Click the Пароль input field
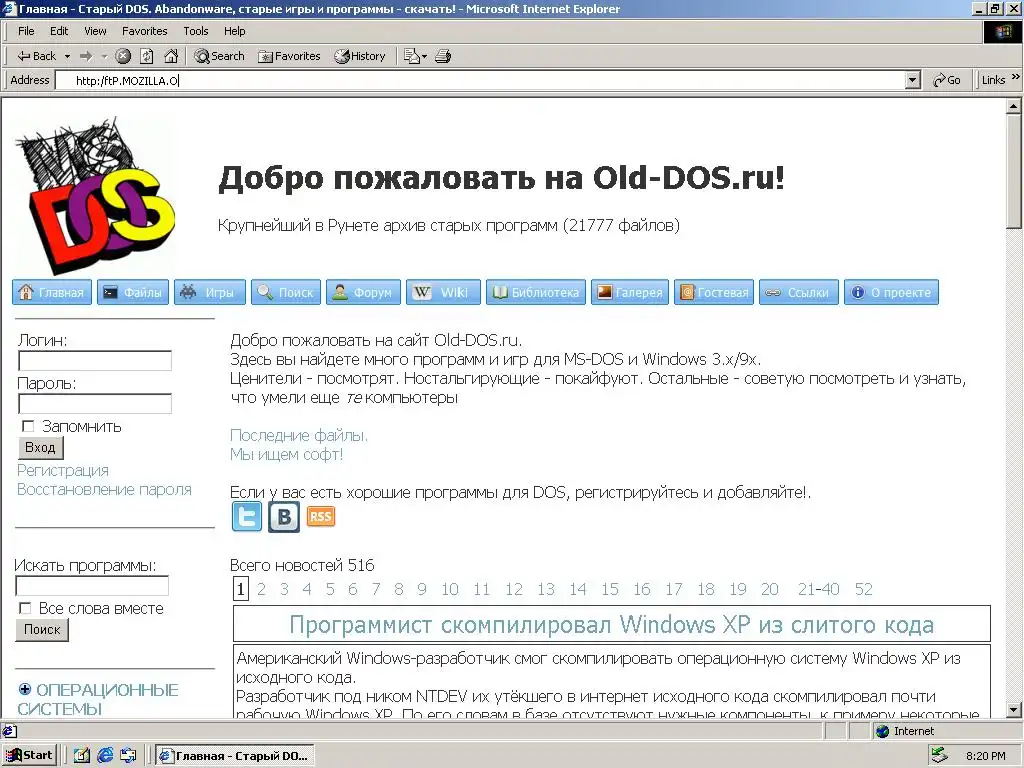 [95, 404]
